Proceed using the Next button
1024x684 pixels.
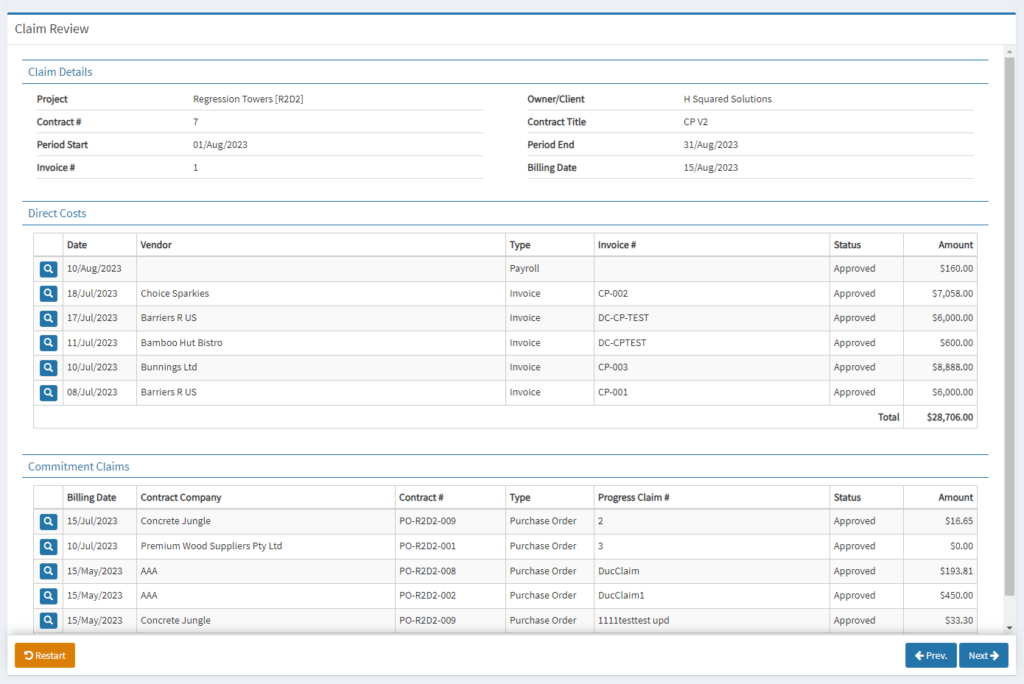coord(983,656)
